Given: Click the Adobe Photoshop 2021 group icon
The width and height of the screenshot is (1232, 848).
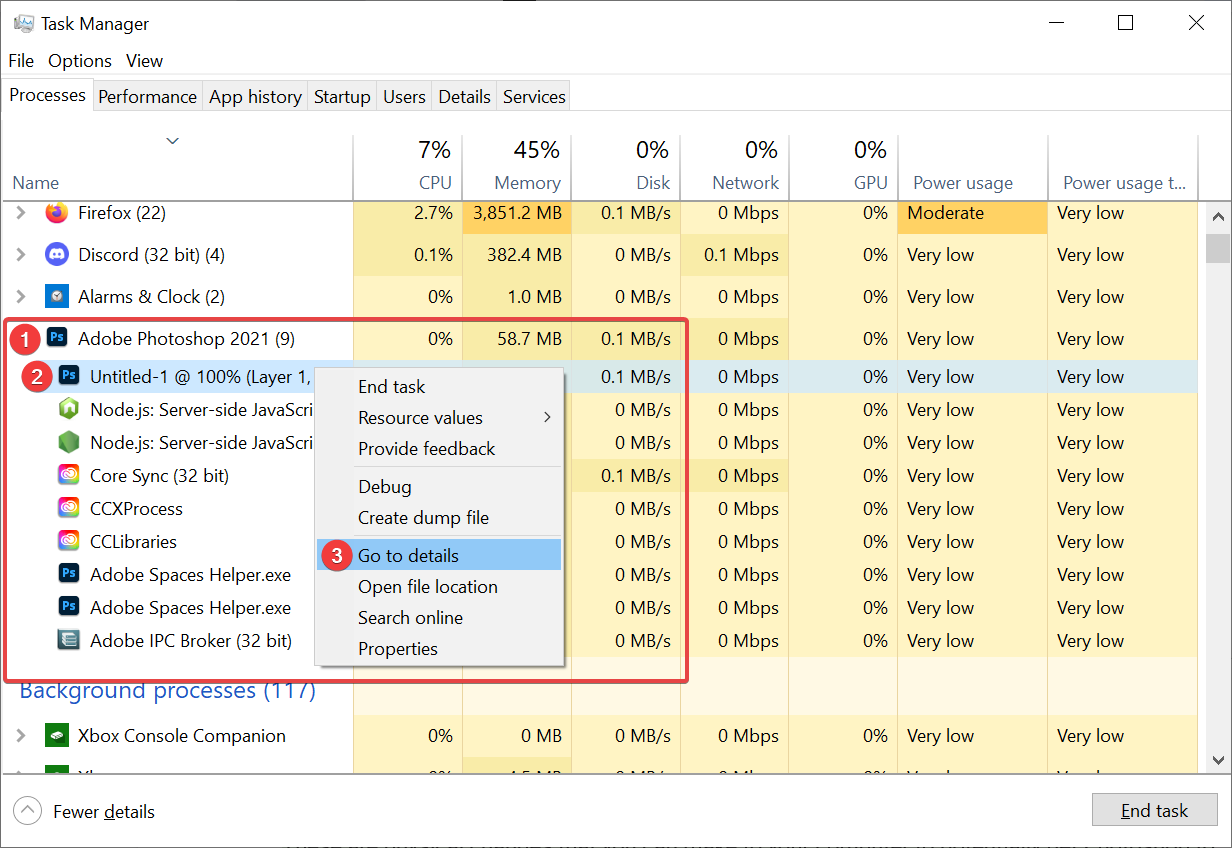Looking at the screenshot, I should click(x=57, y=339).
